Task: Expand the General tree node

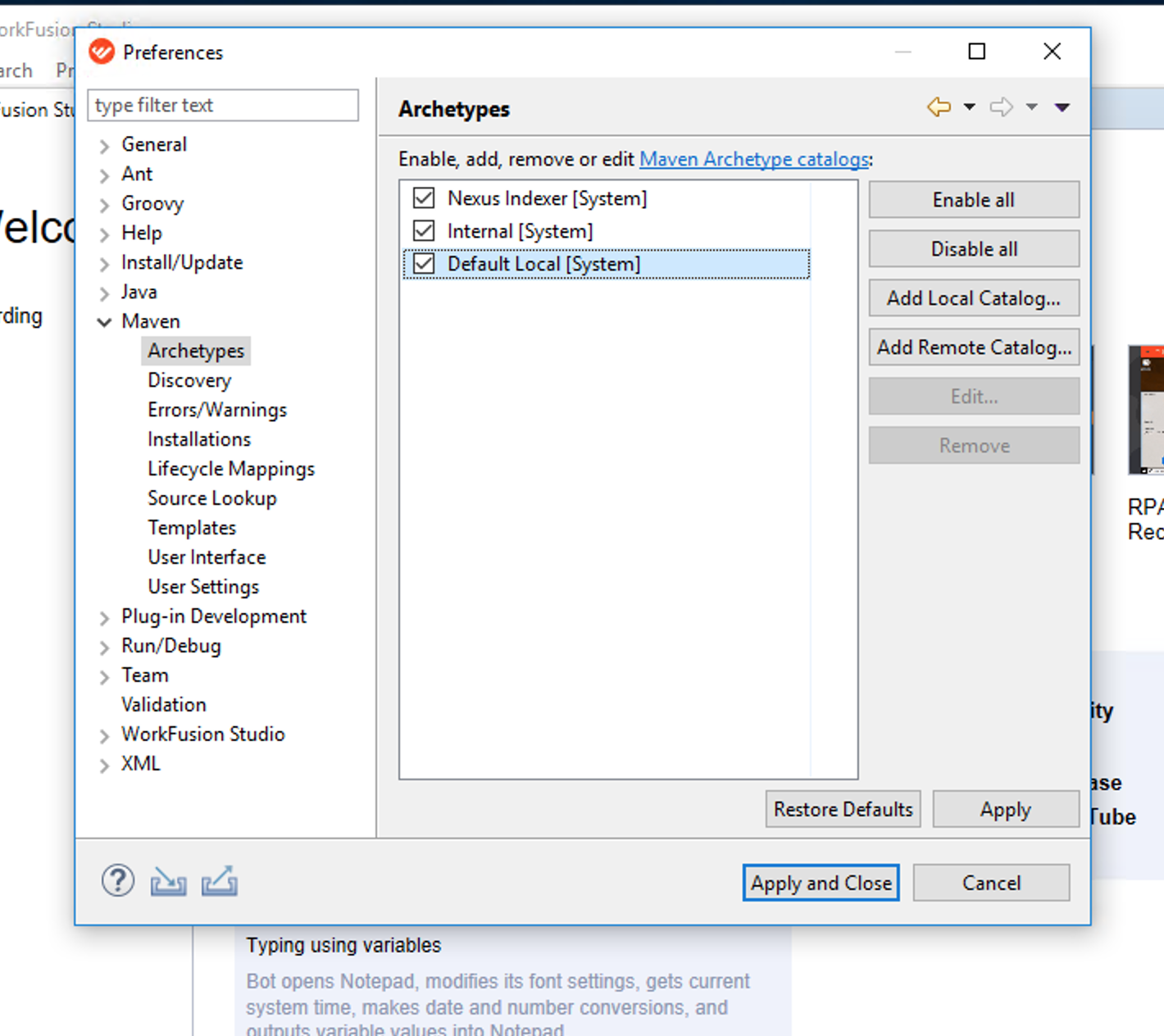Action: (104, 146)
